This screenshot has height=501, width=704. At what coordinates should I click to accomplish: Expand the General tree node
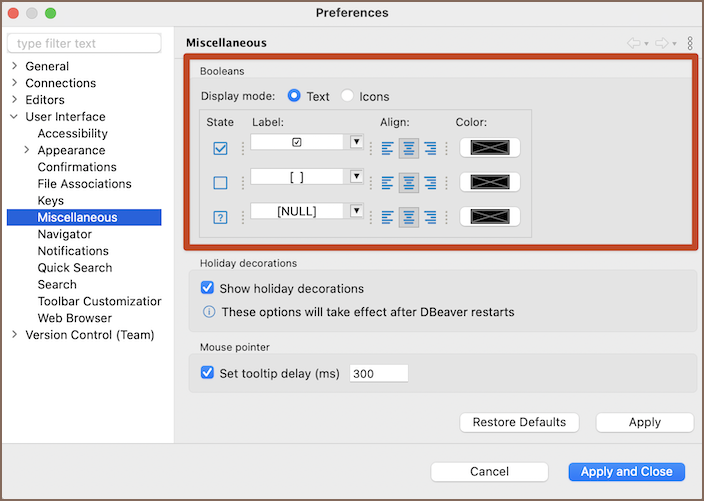(x=14, y=66)
